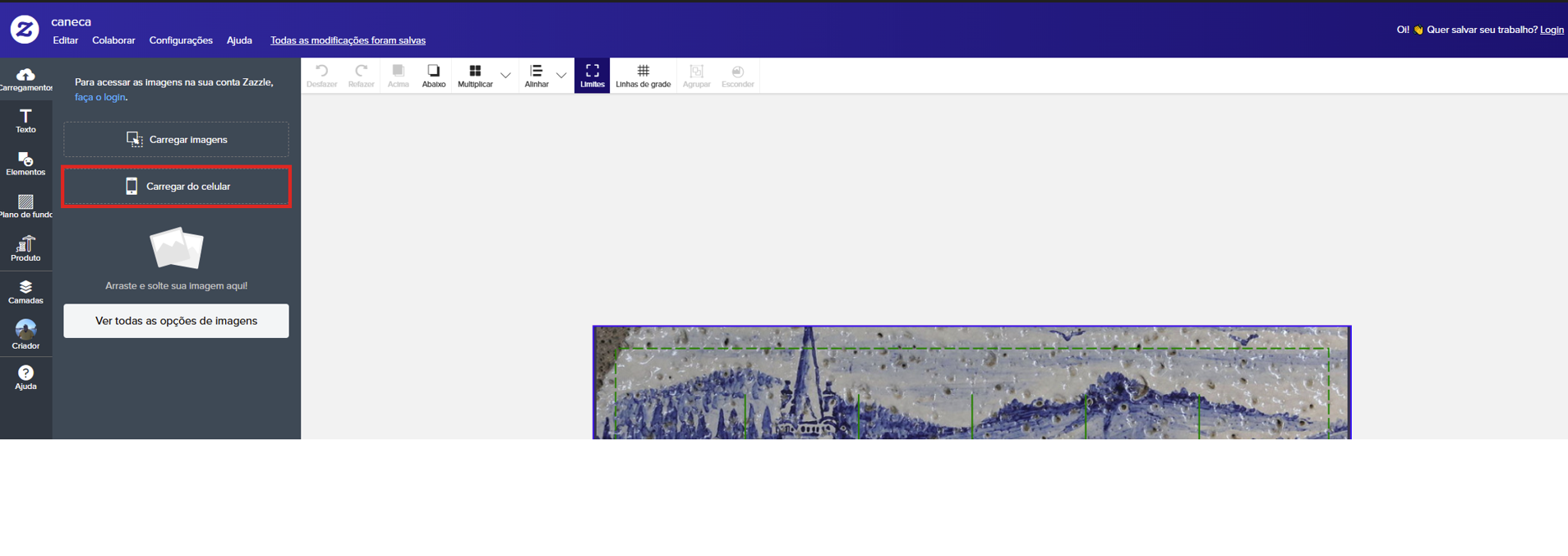Open the Criador profile panel
1568x556 pixels.
point(25,335)
